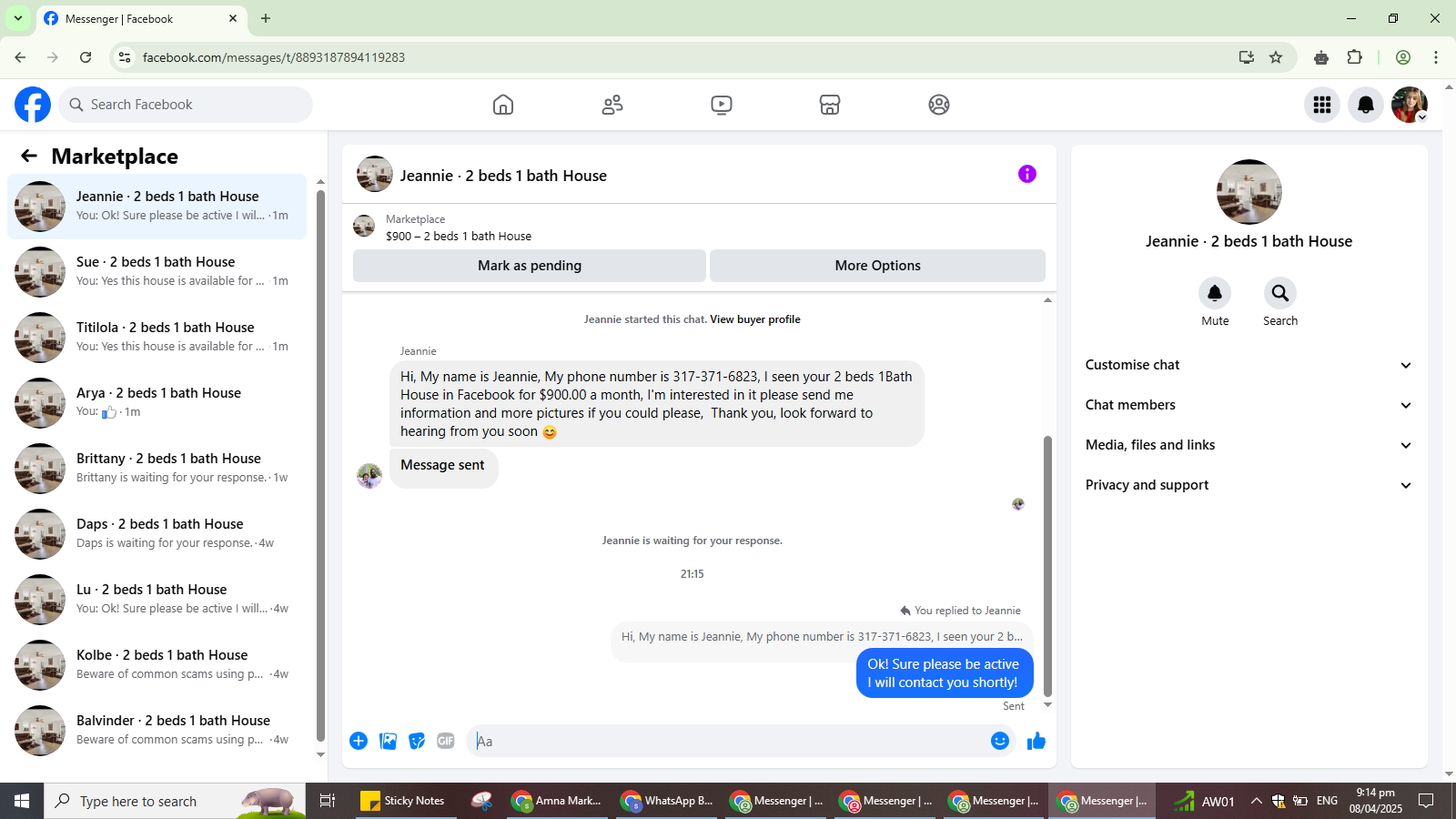This screenshot has height=819, width=1456.
Task: Open the Friends icon in top navigation
Action: (x=612, y=105)
